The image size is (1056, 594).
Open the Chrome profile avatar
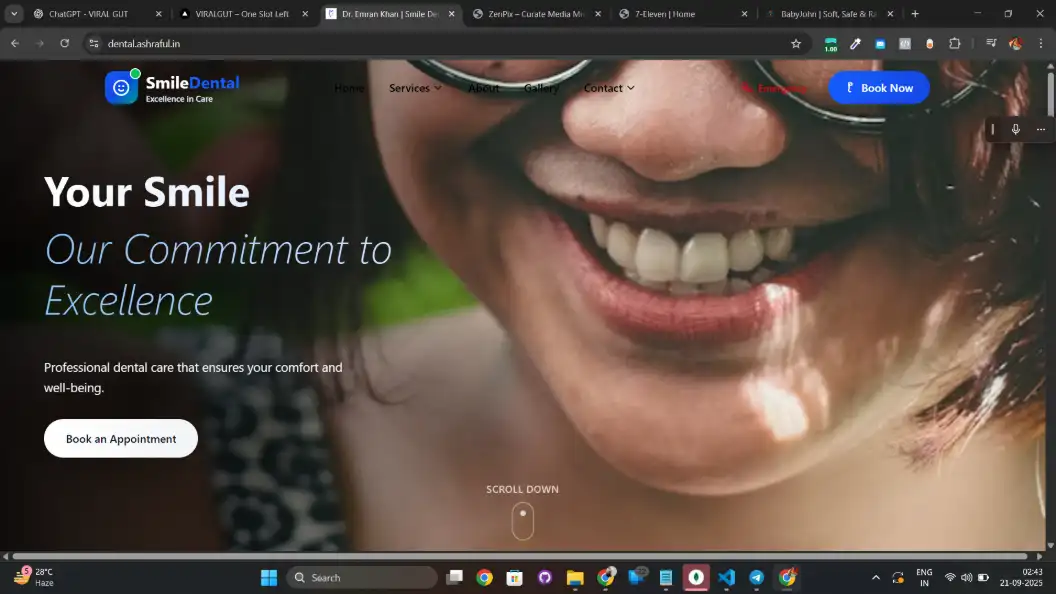point(1016,44)
